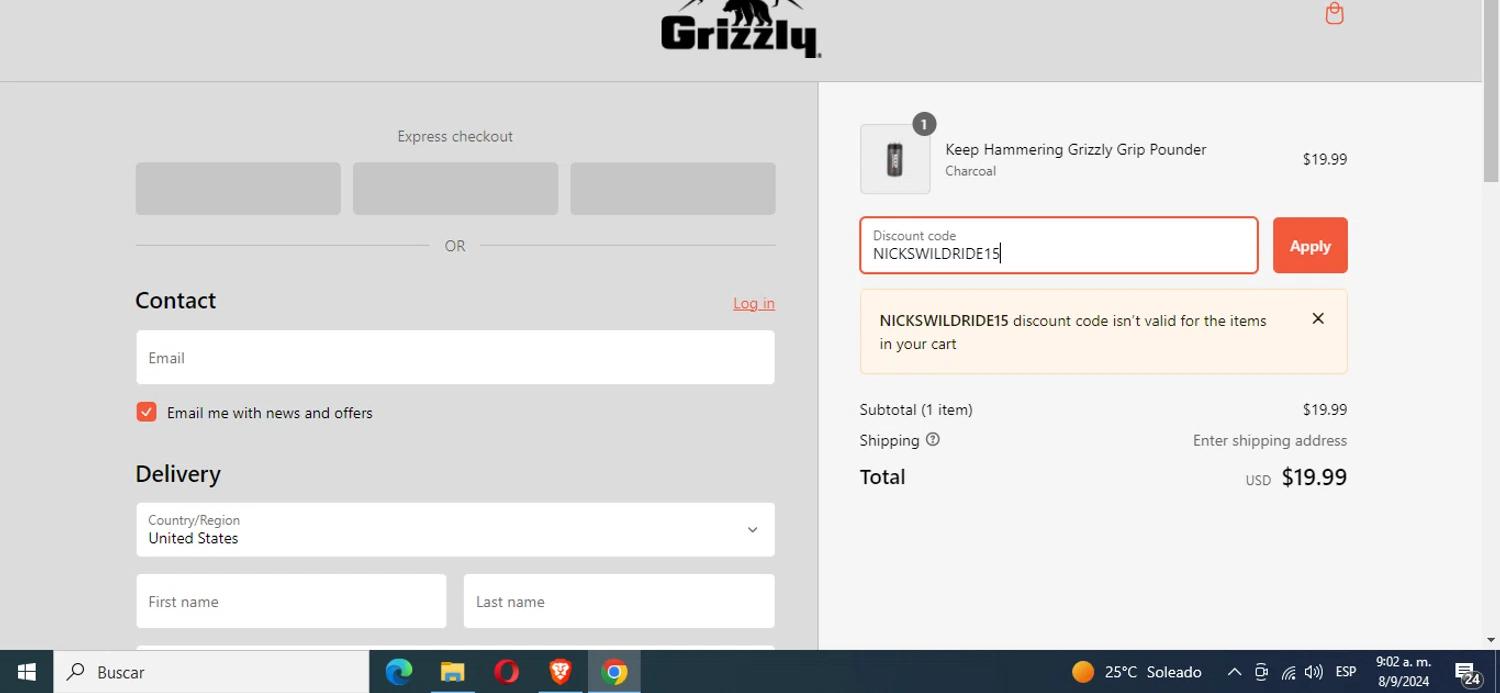Launch Opera browser from the taskbar
The height and width of the screenshot is (693, 1500).
coord(507,672)
